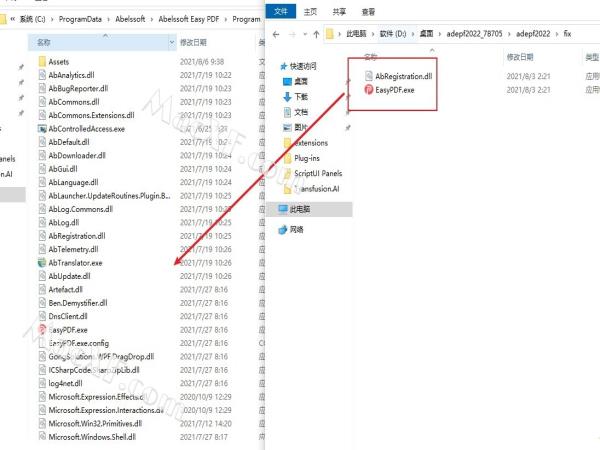Image resolution: width=600 pixels, height=450 pixels.
Task: Open Desktop icon in navigation pane
Action: pos(287,82)
